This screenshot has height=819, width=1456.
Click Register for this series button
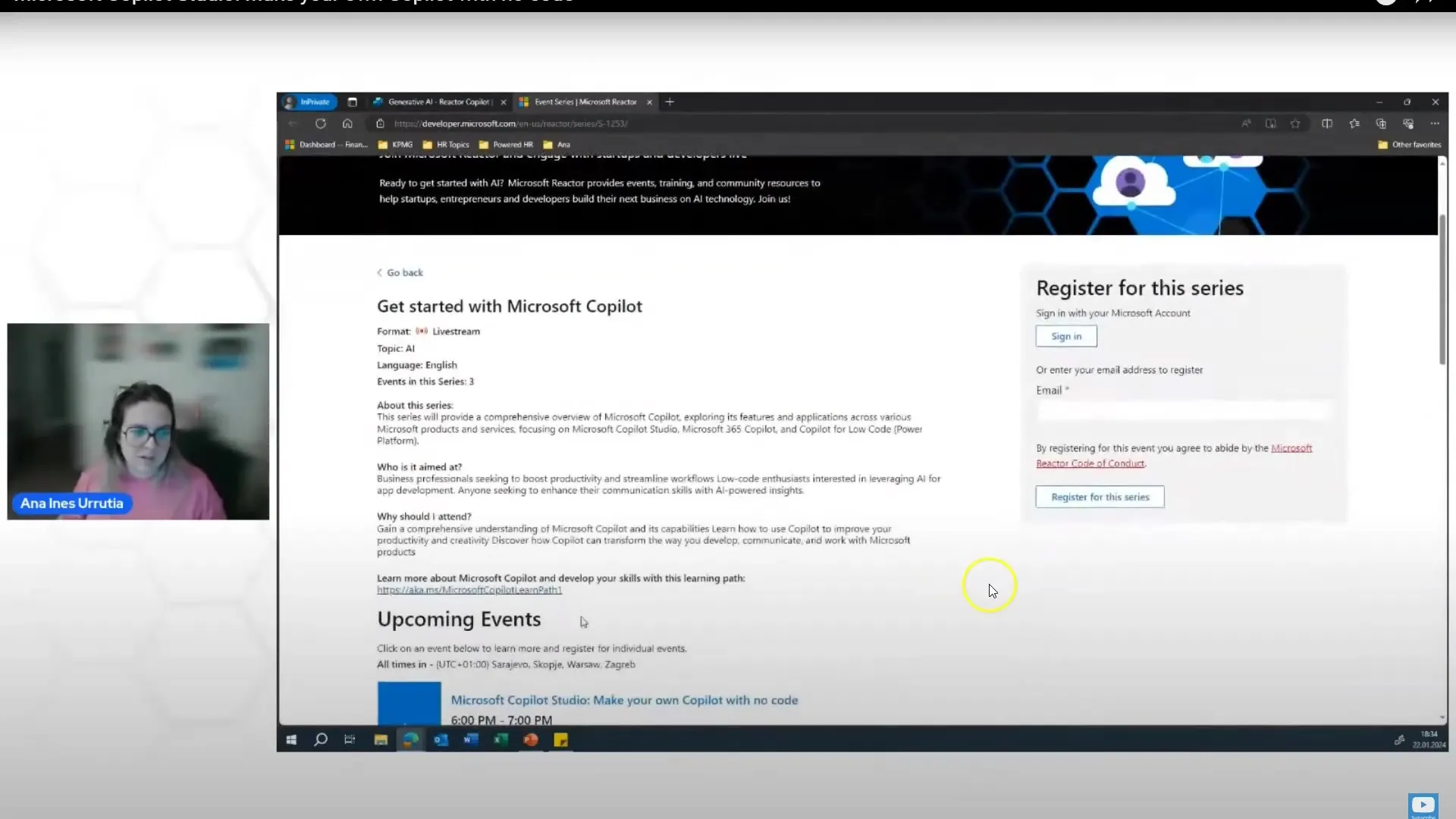point(1100,496)
